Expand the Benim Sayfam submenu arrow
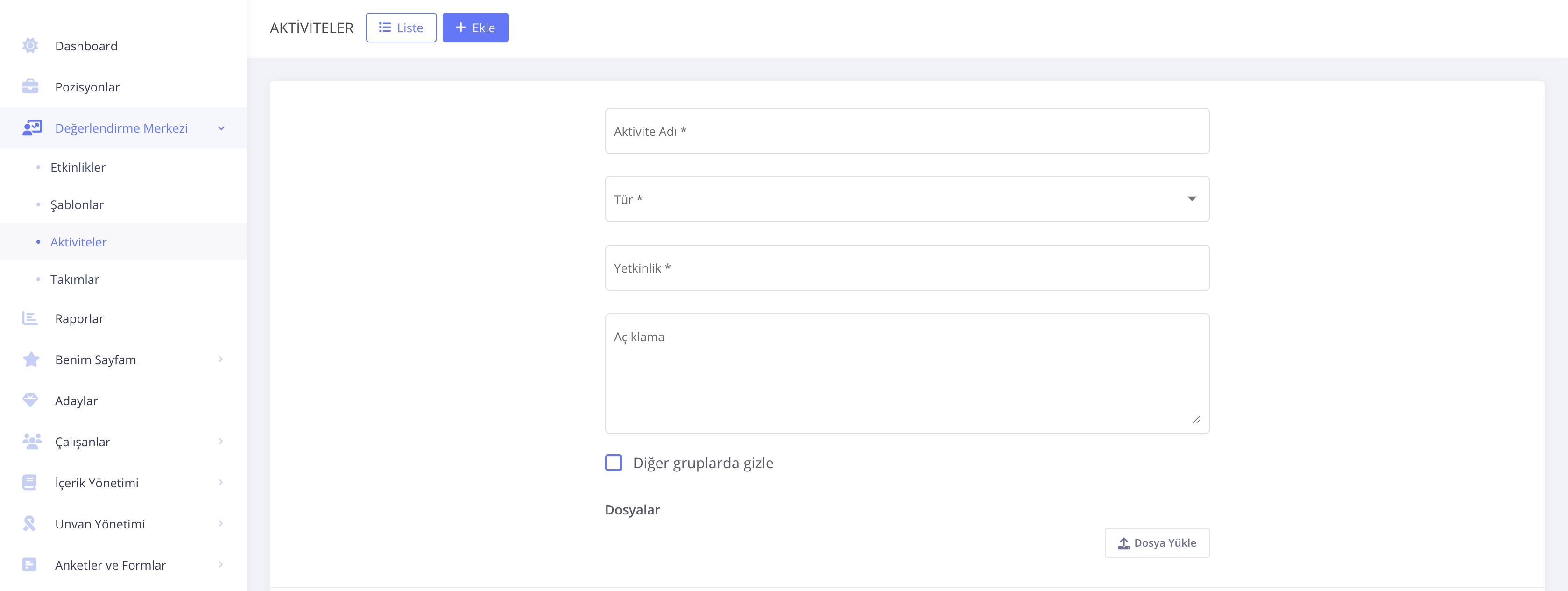The width and height of the screenshot is (1568, 591). tap(220, 359)
